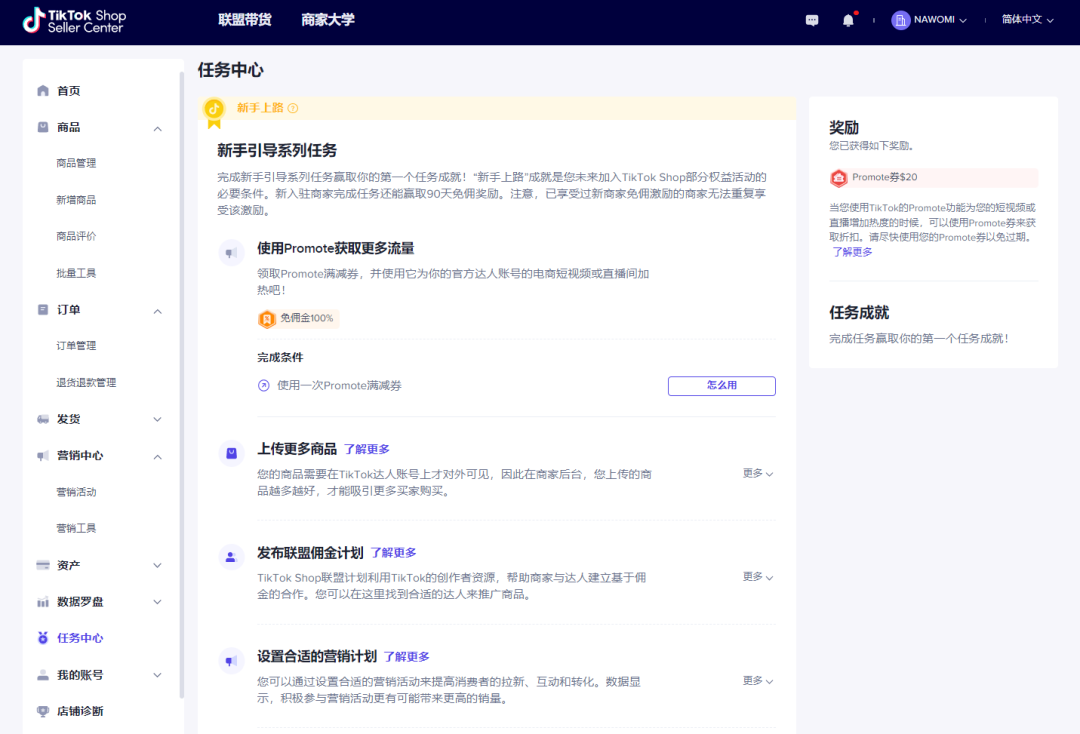Go to 新增商品 in the sidebar

[x=76, y=200]
